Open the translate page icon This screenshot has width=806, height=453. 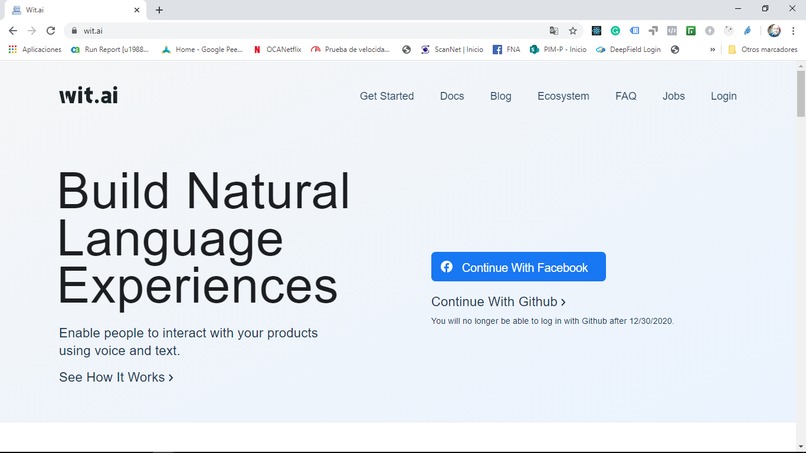[x=554, y=31]
